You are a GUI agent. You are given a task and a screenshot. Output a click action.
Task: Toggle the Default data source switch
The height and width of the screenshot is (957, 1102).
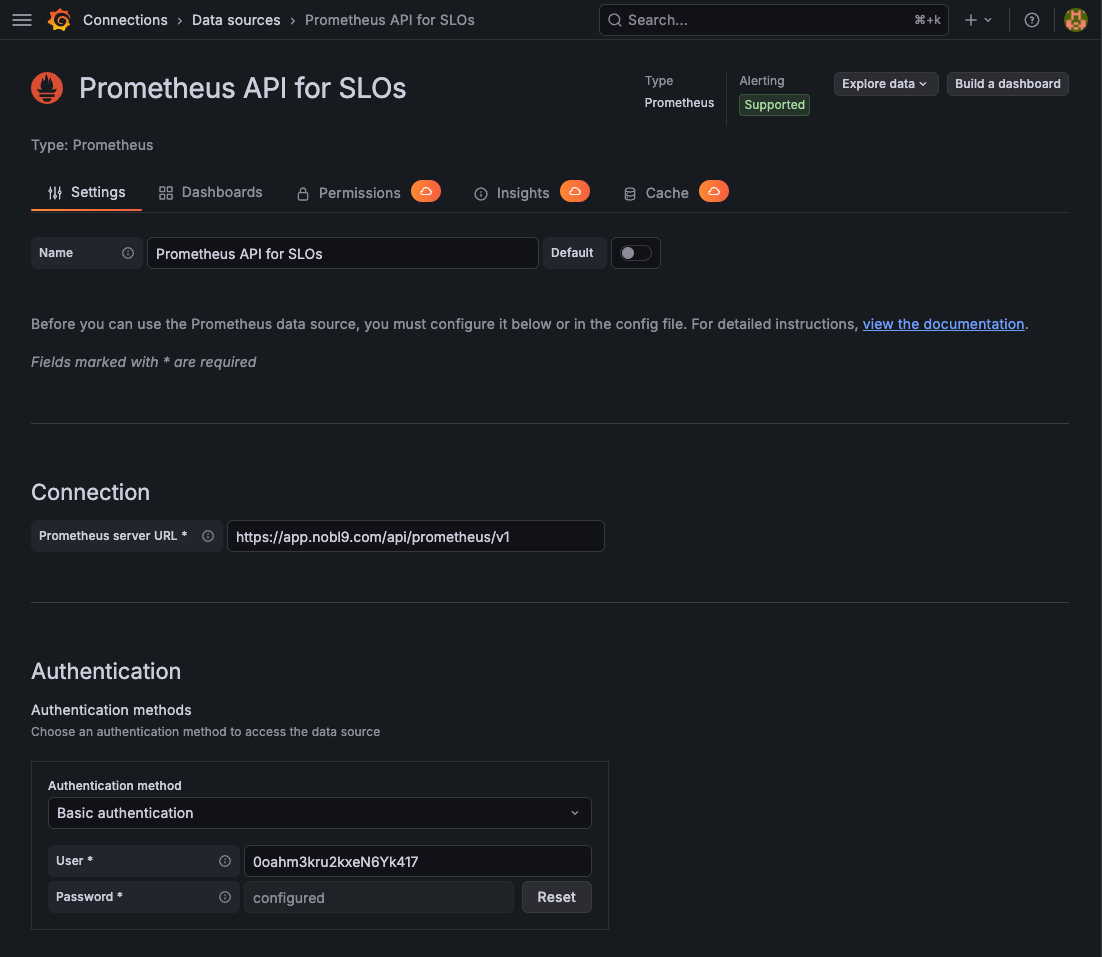click(635, 253)
